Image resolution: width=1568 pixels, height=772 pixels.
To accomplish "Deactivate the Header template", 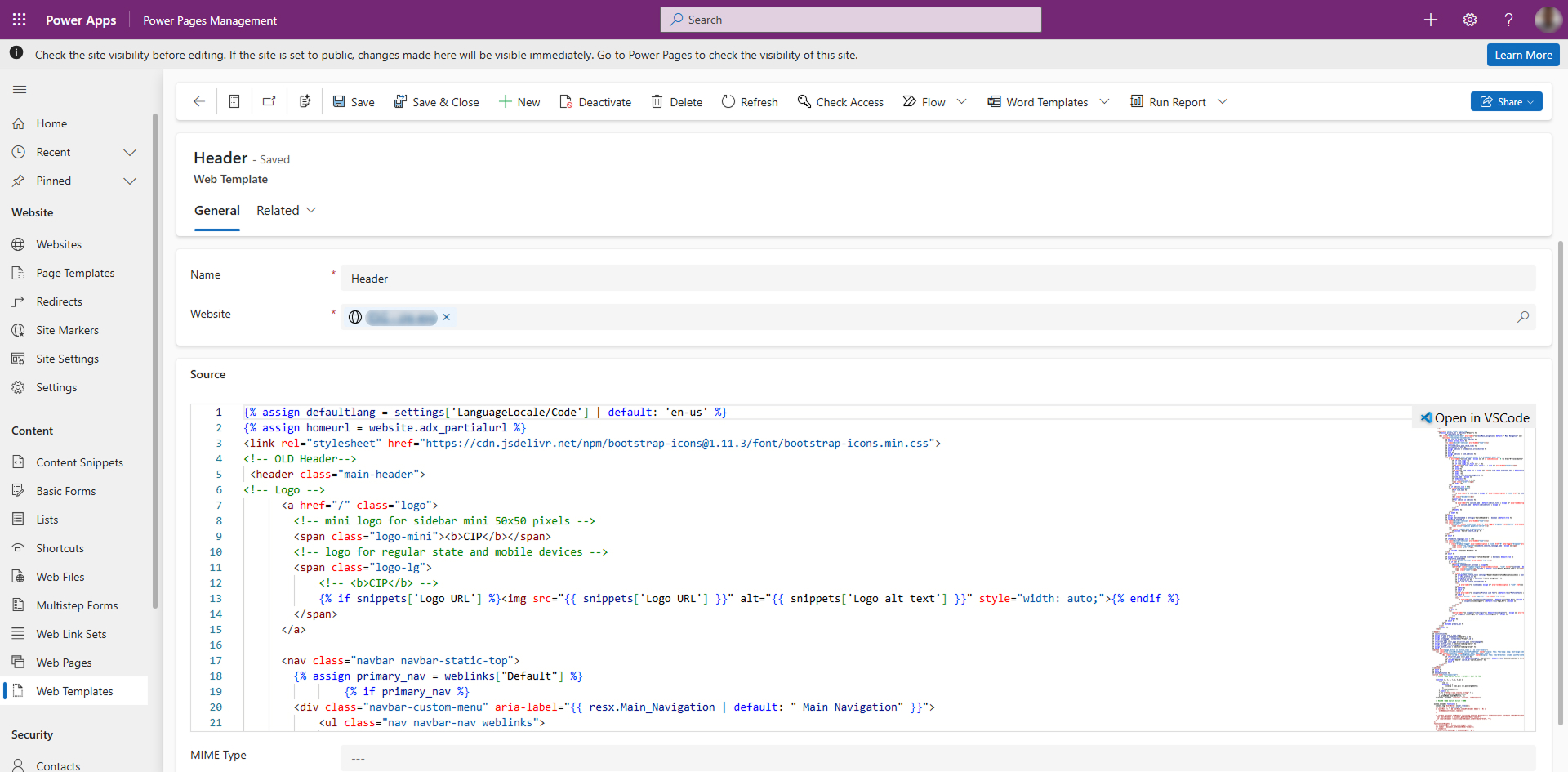I will 595,102.
